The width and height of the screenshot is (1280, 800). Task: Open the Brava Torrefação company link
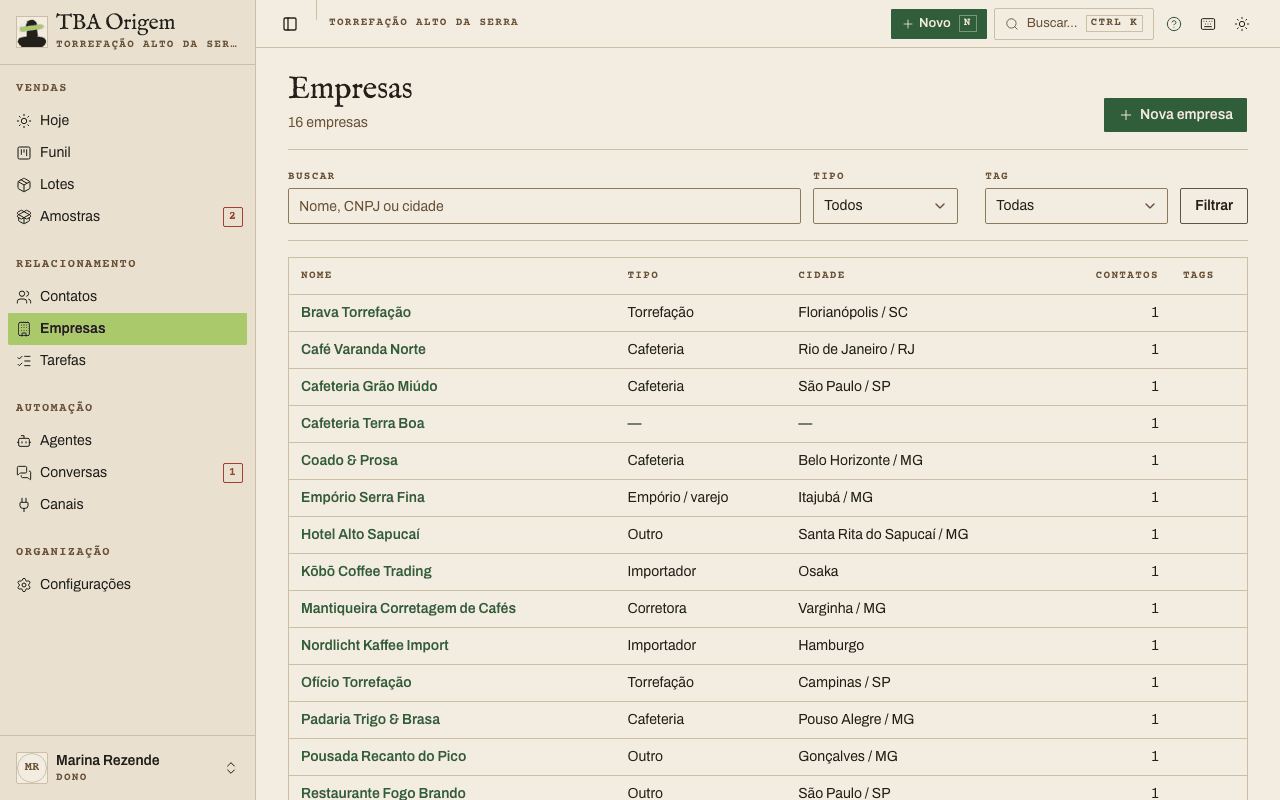point(356,312)
